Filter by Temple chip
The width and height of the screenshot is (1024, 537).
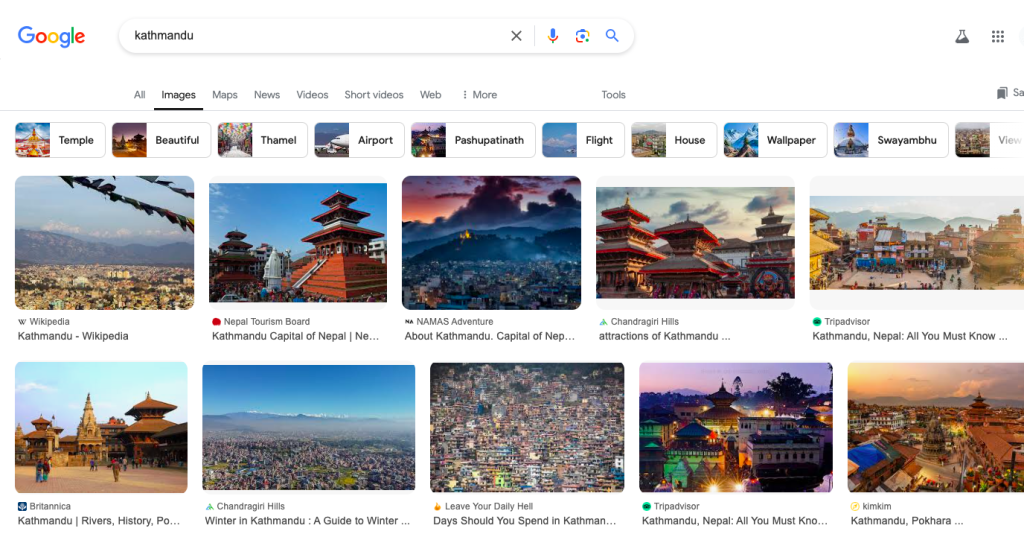(60, 140)
